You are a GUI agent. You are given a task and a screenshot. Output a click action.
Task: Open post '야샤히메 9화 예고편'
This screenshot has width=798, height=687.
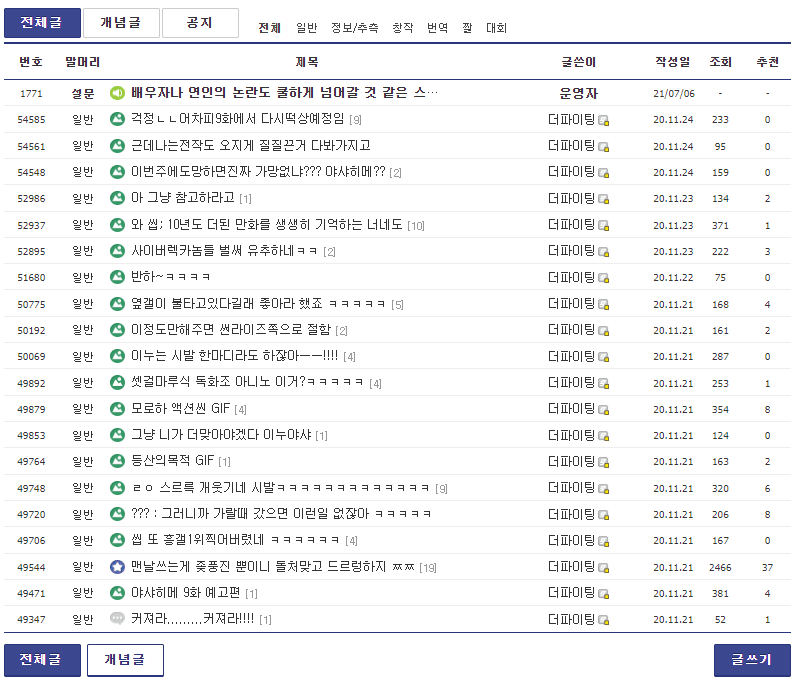(x=185, y=593)
